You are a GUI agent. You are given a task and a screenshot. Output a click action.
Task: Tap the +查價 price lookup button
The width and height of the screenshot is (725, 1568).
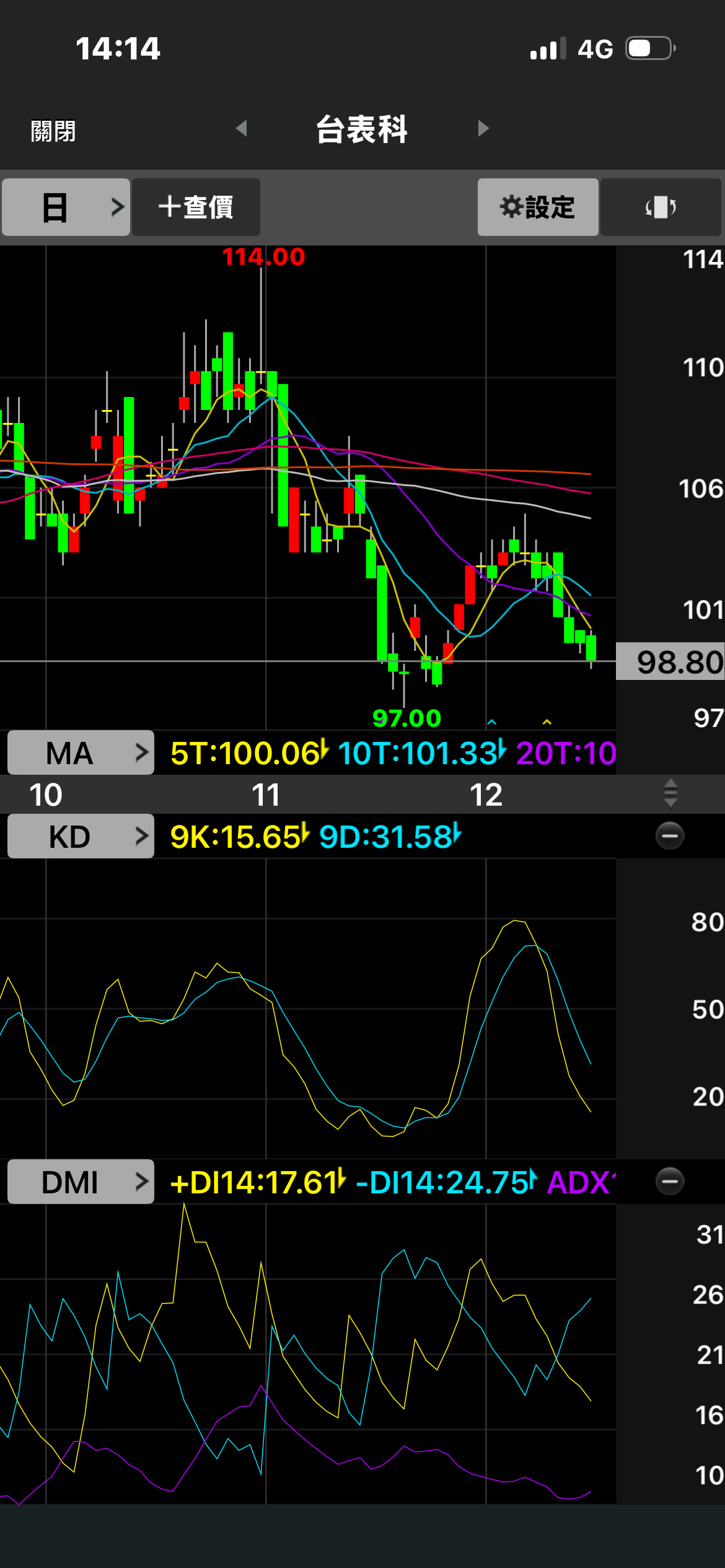coord(196,207)
